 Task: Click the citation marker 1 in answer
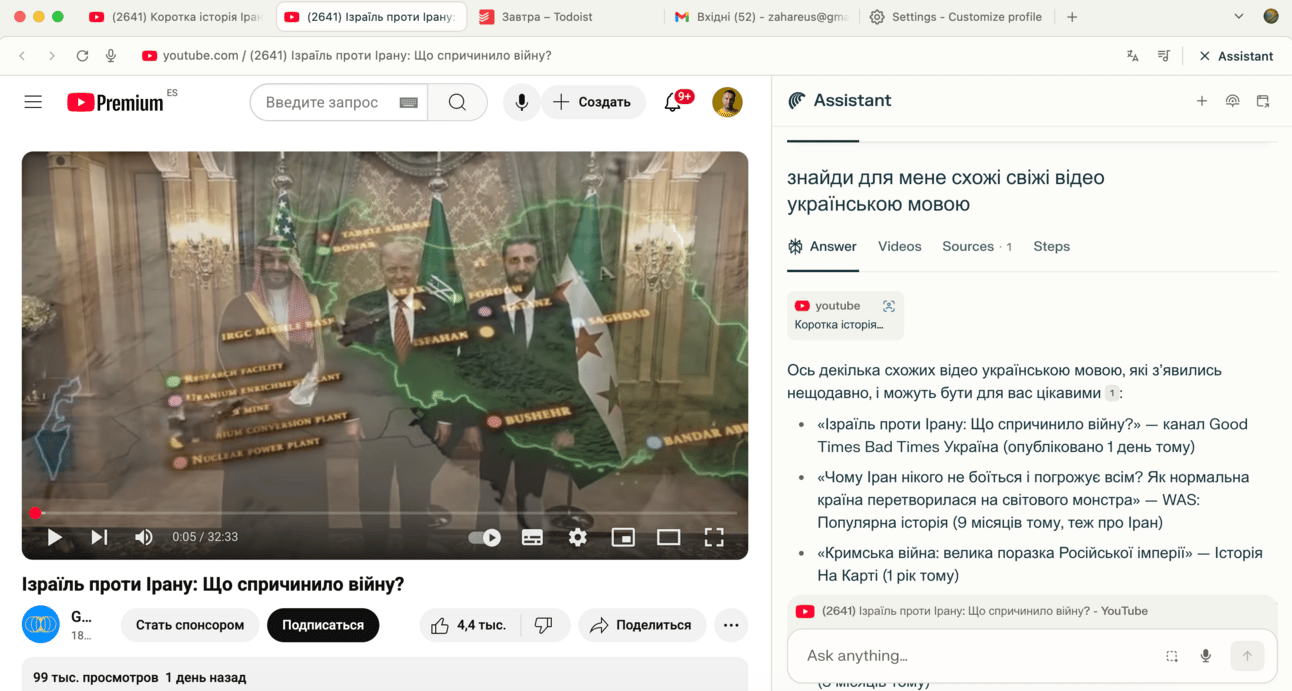coord(1111,394)
